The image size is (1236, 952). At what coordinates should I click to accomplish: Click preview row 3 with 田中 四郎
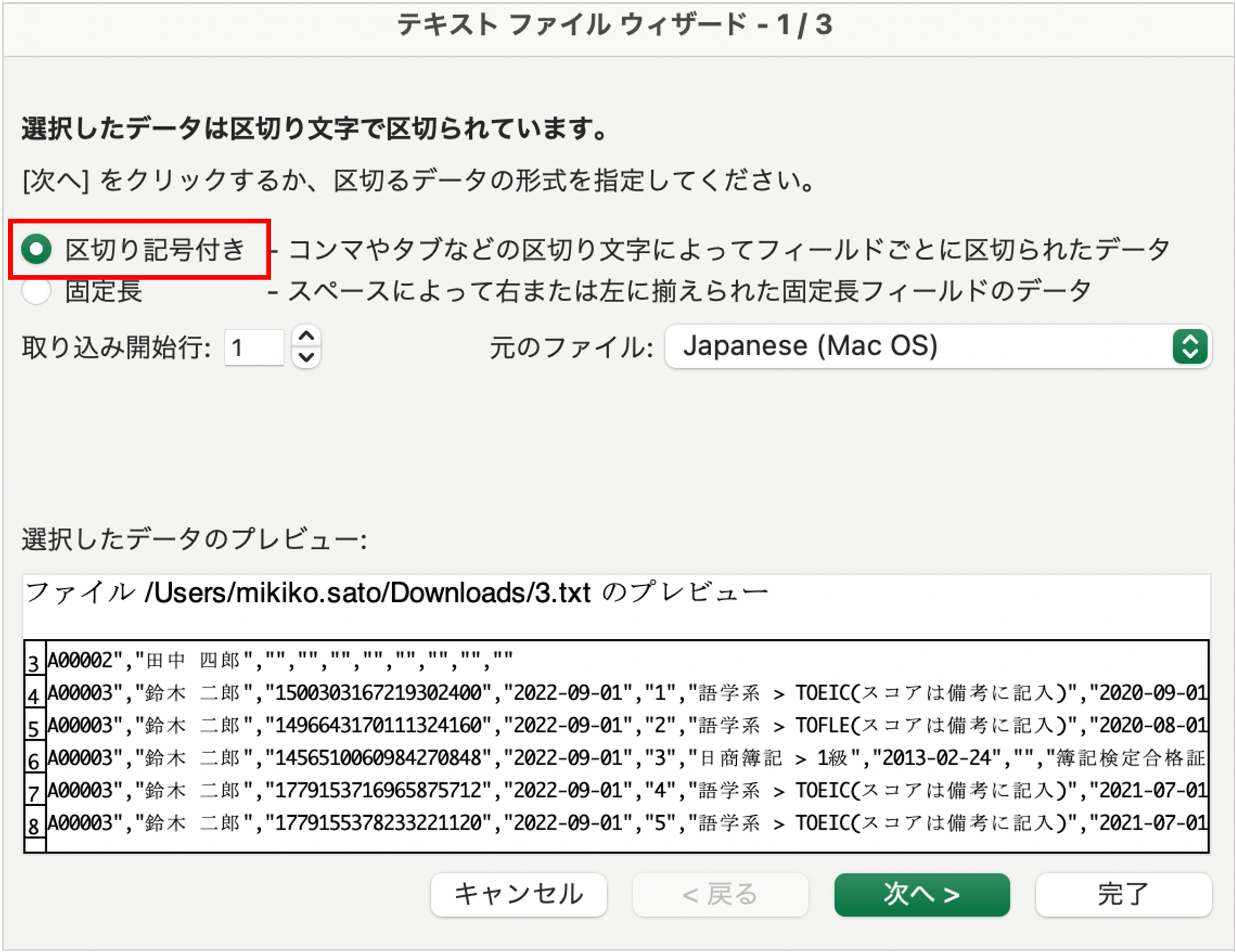[280, 660]
